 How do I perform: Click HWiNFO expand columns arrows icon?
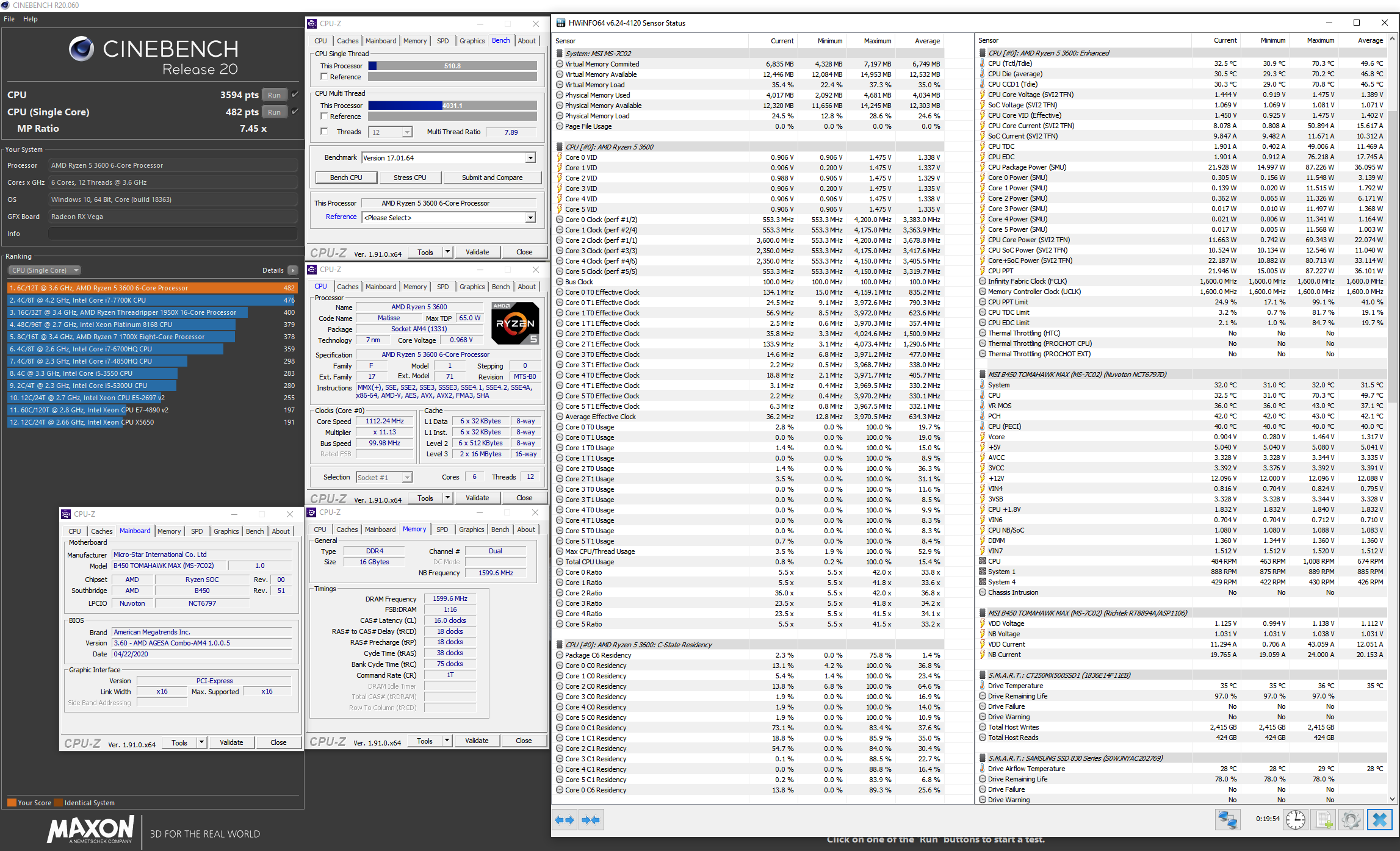pos(565,820)
